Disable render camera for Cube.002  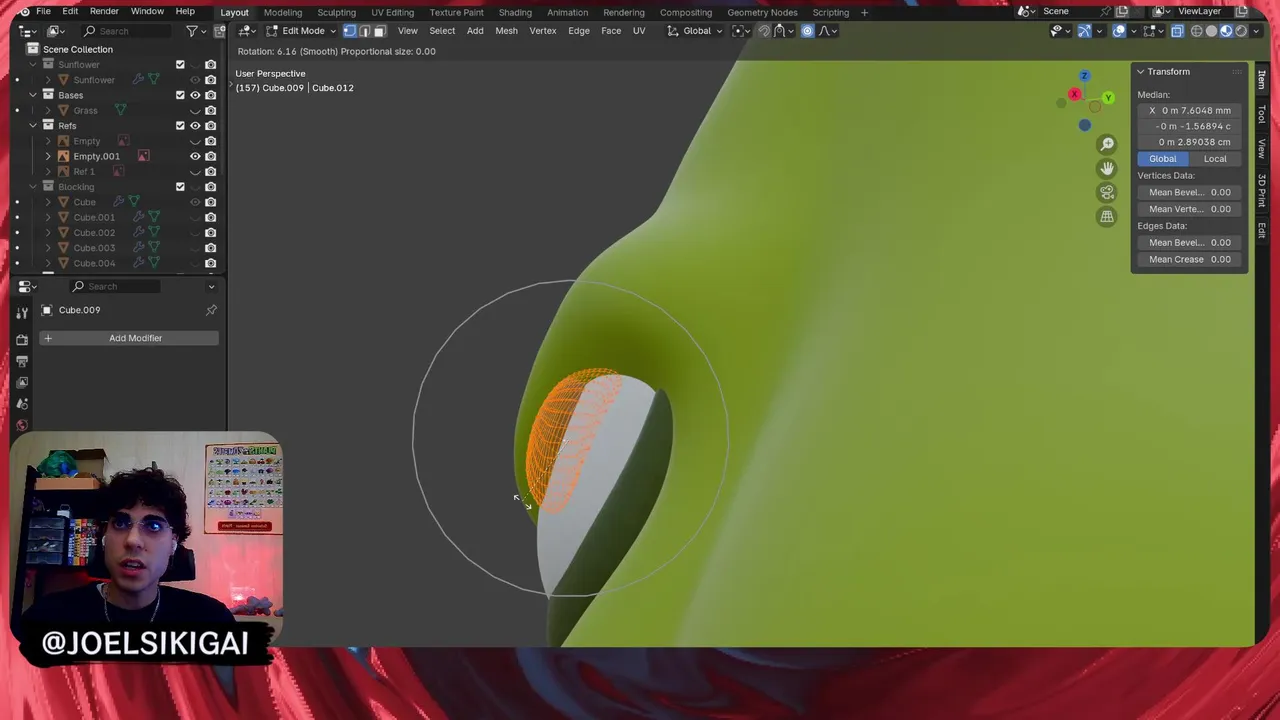point(210,233)
